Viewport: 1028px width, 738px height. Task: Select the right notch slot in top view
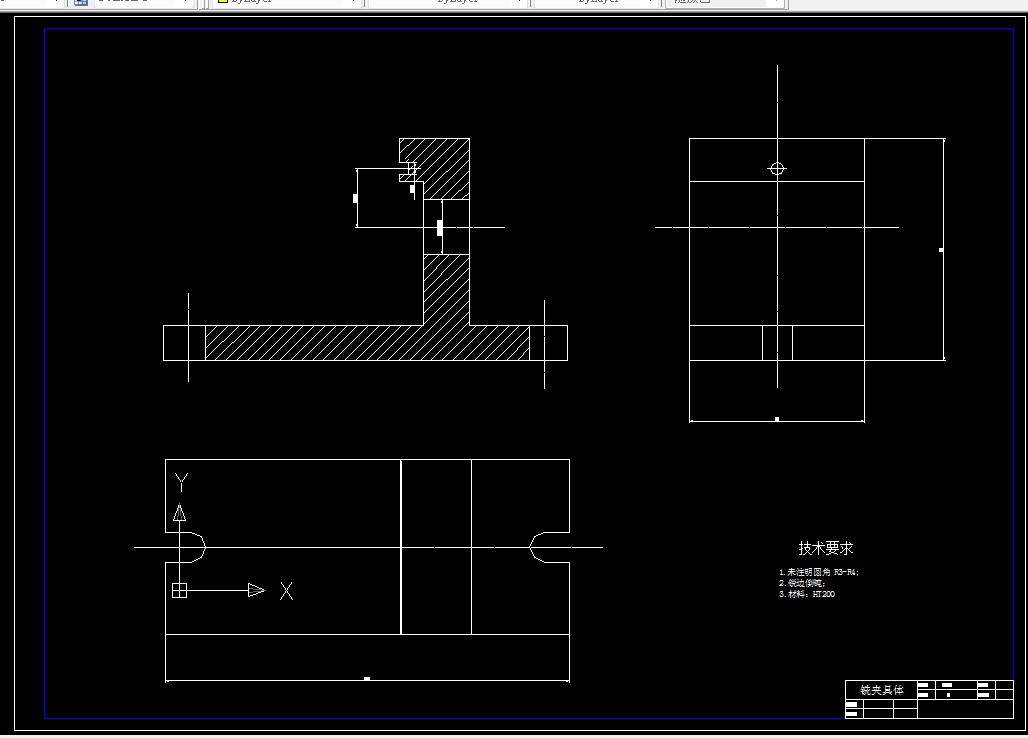click(548, 547)
